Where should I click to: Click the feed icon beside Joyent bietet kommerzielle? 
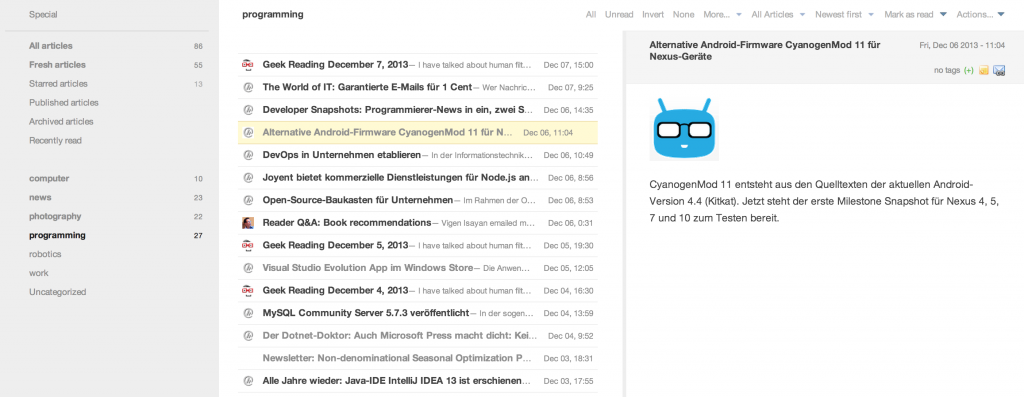pos(248,178)
